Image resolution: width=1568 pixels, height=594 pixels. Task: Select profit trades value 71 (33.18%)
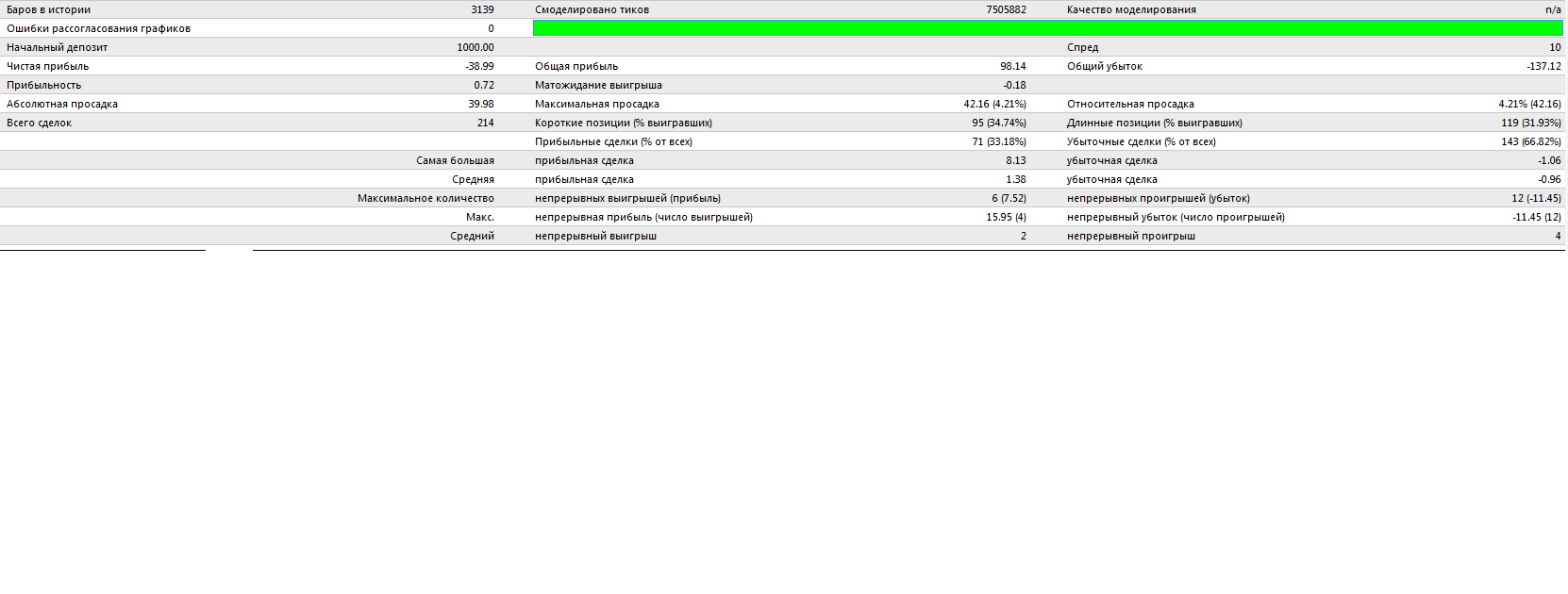(x=999, y=141)
